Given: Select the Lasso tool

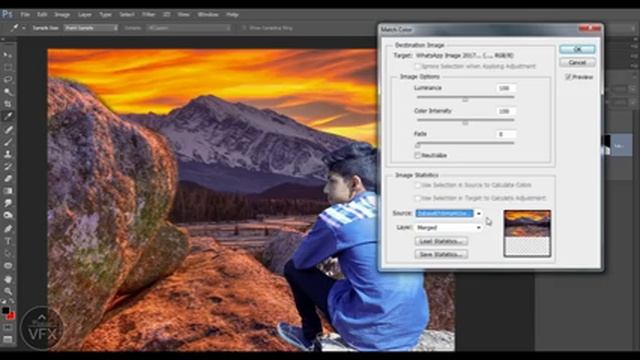Looking at the screenshot, I should (8, 80).
